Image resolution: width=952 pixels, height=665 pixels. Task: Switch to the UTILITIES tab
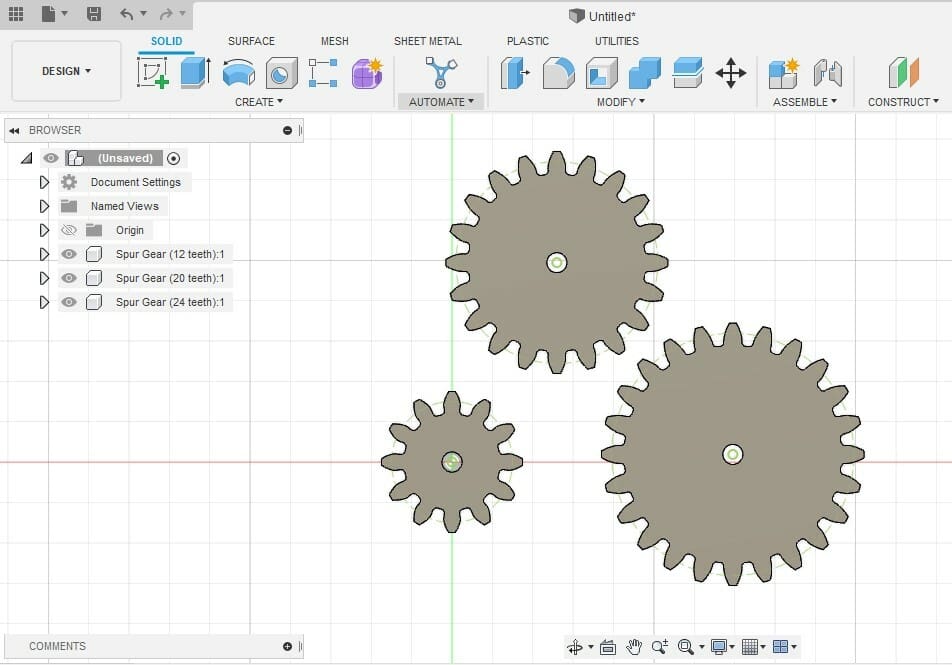tap(616, 41)
